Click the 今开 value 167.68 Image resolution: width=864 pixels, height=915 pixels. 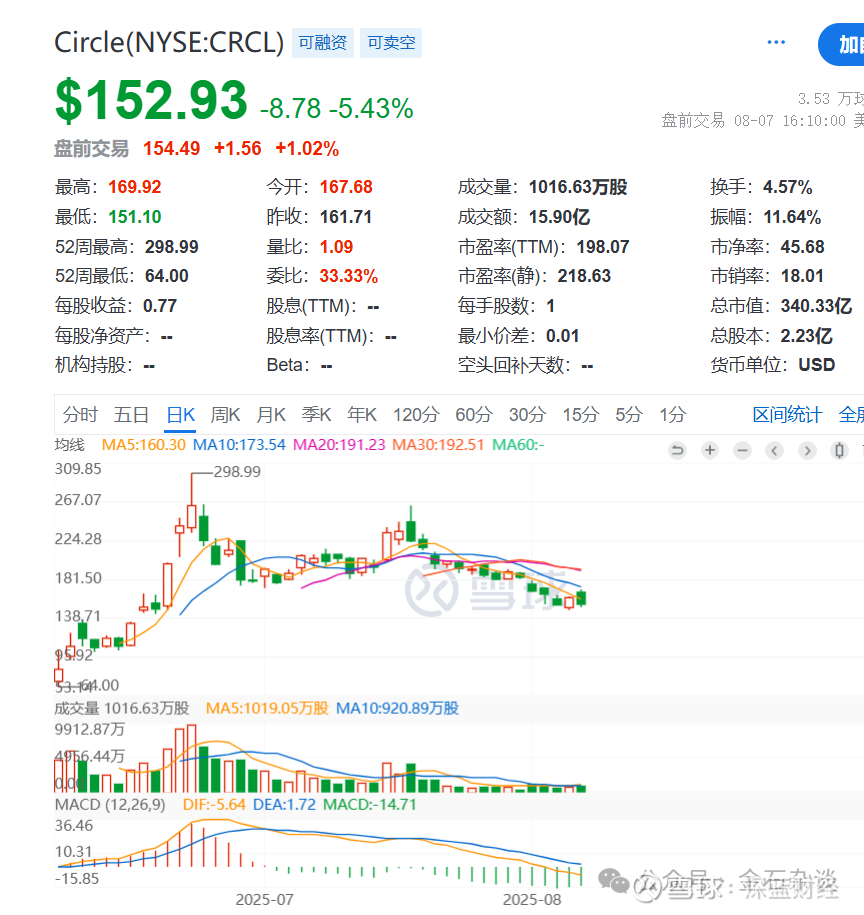pos(346,187)
